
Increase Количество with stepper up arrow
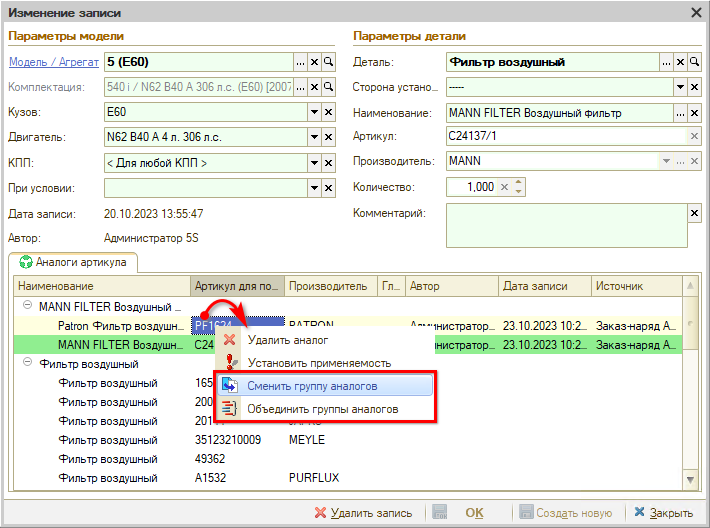518,182
